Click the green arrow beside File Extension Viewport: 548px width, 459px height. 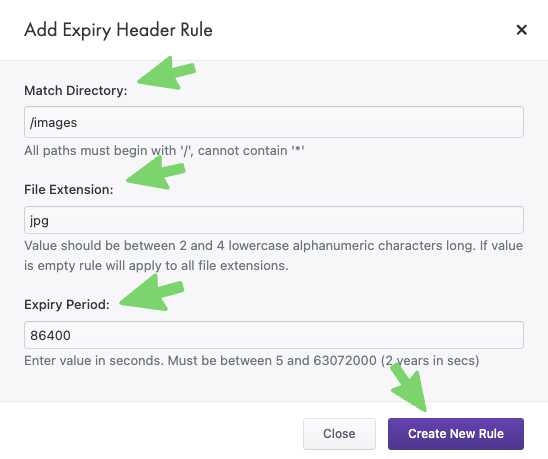(x=156, y=173)
